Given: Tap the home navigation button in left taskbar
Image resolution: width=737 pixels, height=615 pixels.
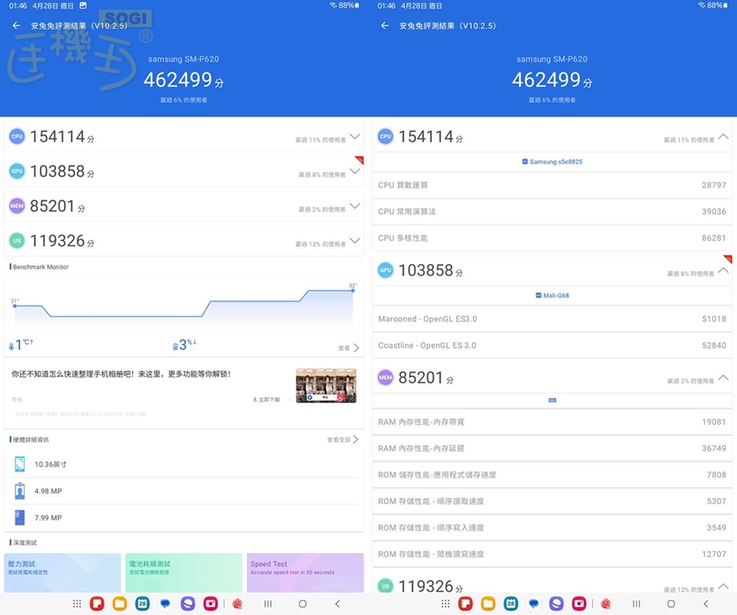Looking at the screenshot, I should 303,604.
